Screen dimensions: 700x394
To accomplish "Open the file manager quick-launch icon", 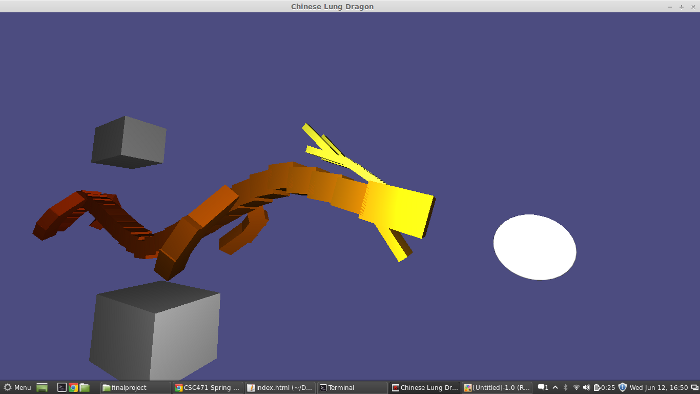I will coord(85,387).
